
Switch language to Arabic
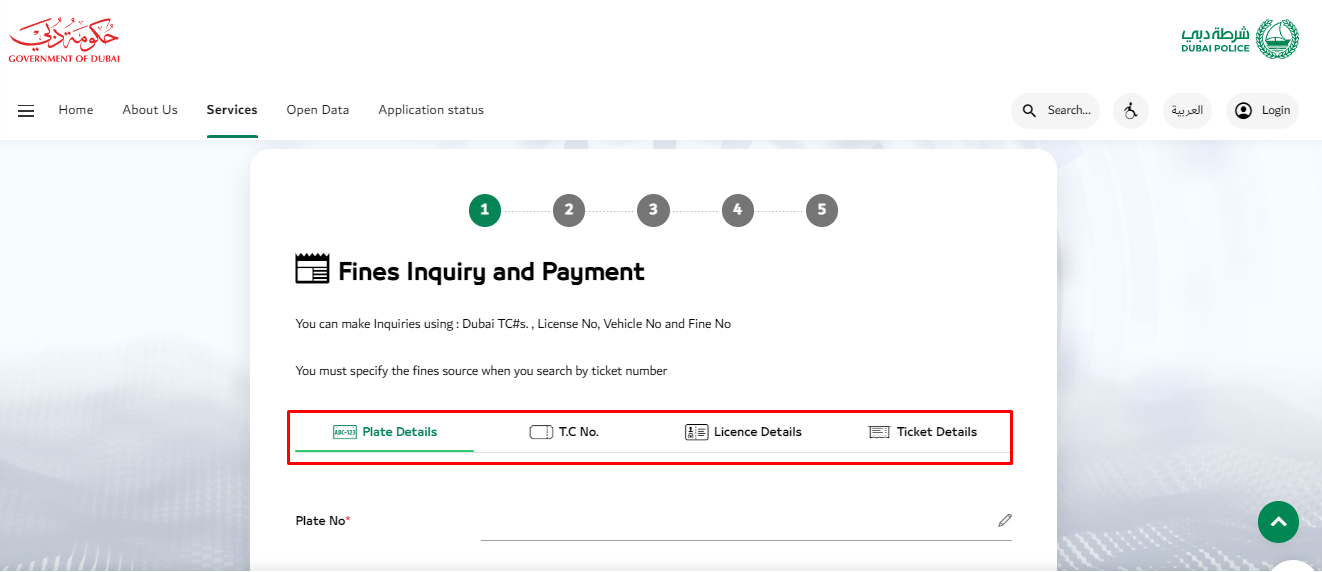click(1187, 111)
